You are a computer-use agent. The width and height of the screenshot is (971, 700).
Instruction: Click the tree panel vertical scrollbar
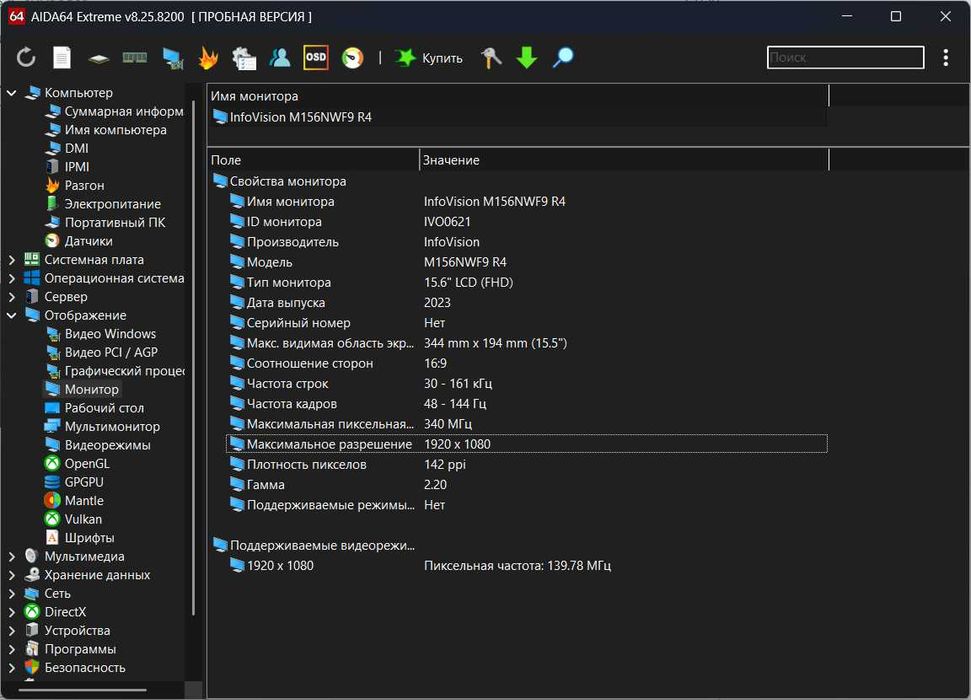coord(194,358)
